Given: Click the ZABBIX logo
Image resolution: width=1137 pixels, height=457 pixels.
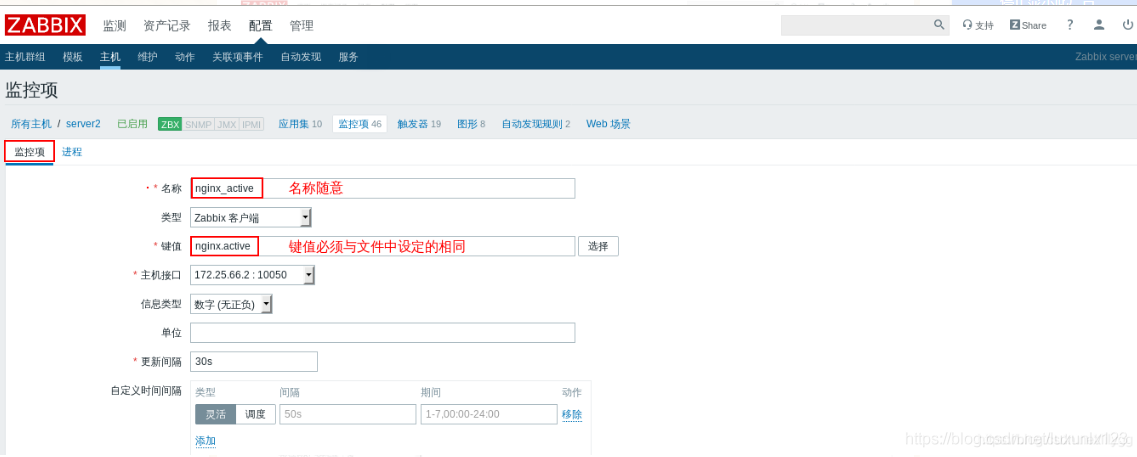Looking at the screenshot, I should [x=46, y=25].
